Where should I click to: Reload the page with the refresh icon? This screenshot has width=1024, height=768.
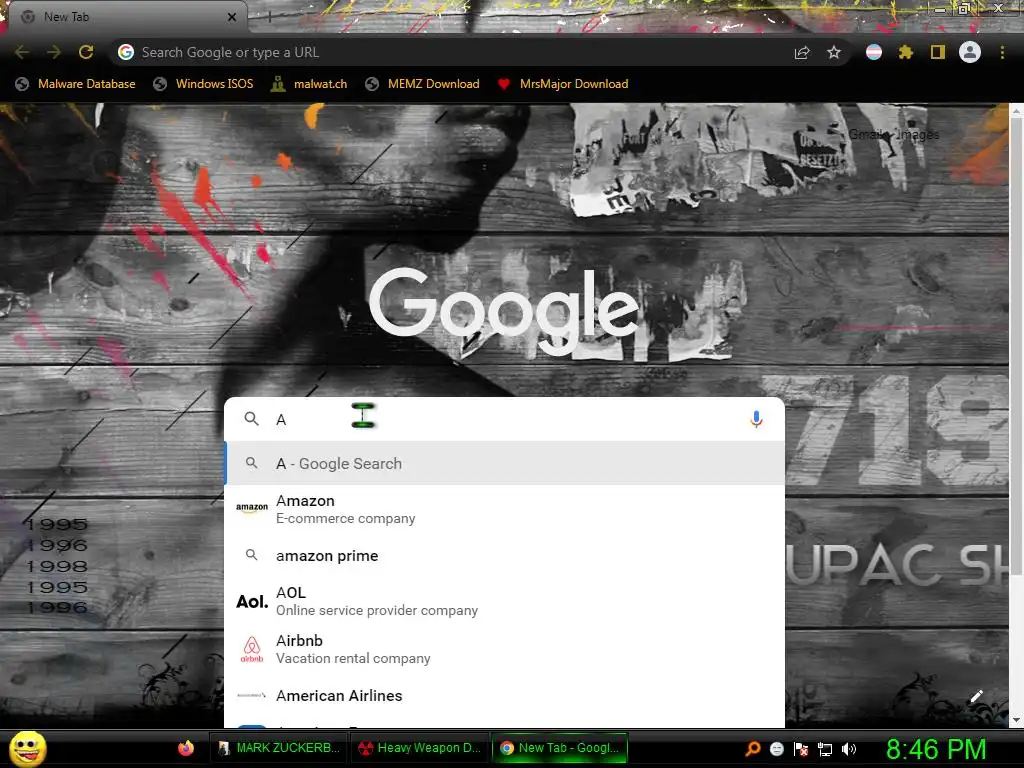click(86, 52)
